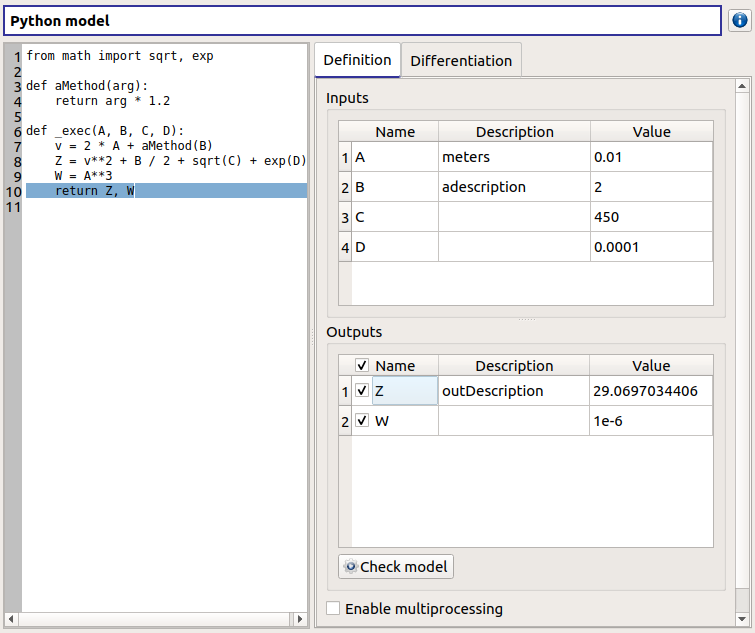The width and height of the screenshot is (755, 633).
Task: Click the Check model button
Action: click(x=396, y=567)
